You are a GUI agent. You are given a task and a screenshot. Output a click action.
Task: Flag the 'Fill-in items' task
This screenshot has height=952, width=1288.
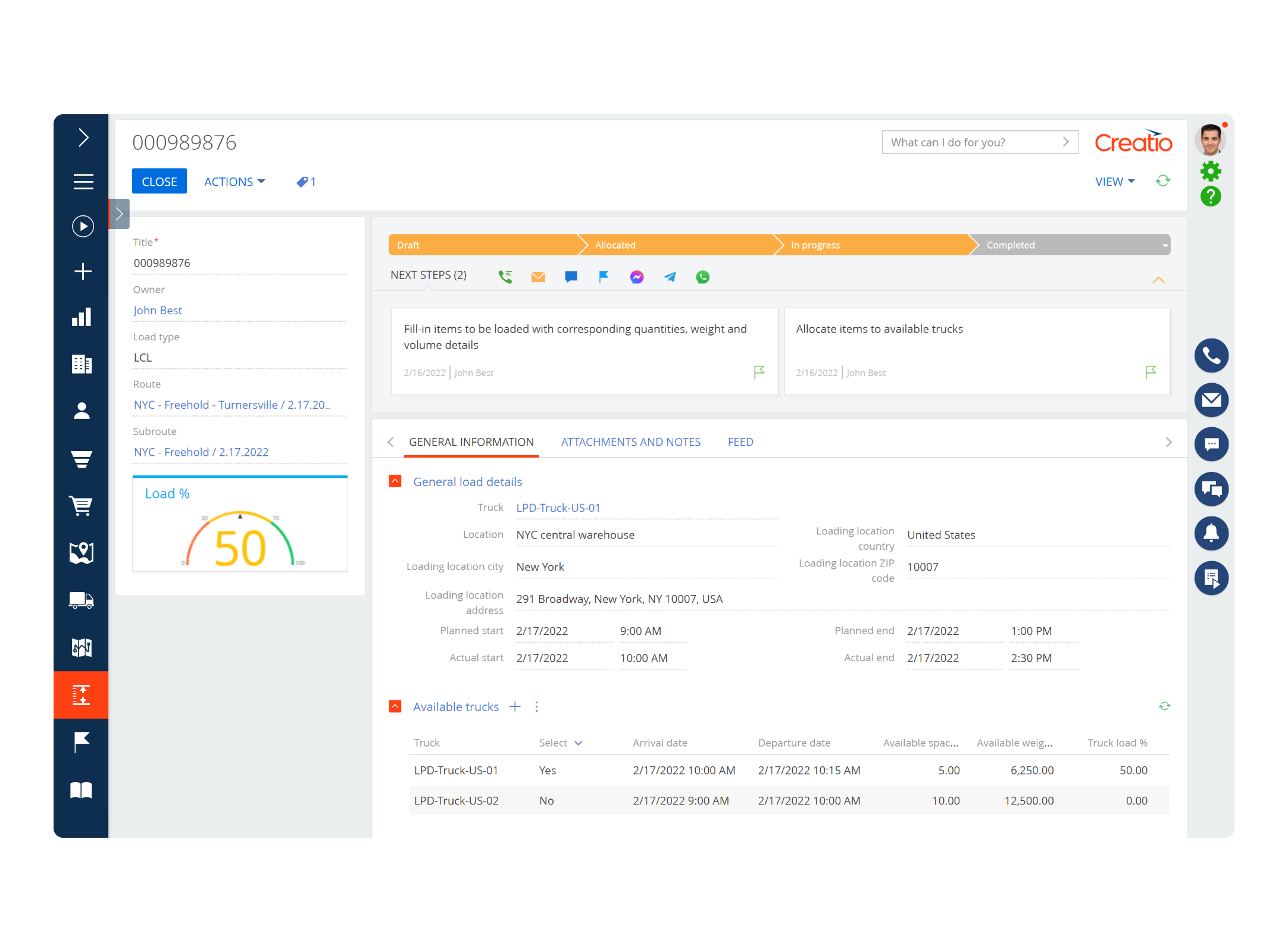[x=758, y=371]
